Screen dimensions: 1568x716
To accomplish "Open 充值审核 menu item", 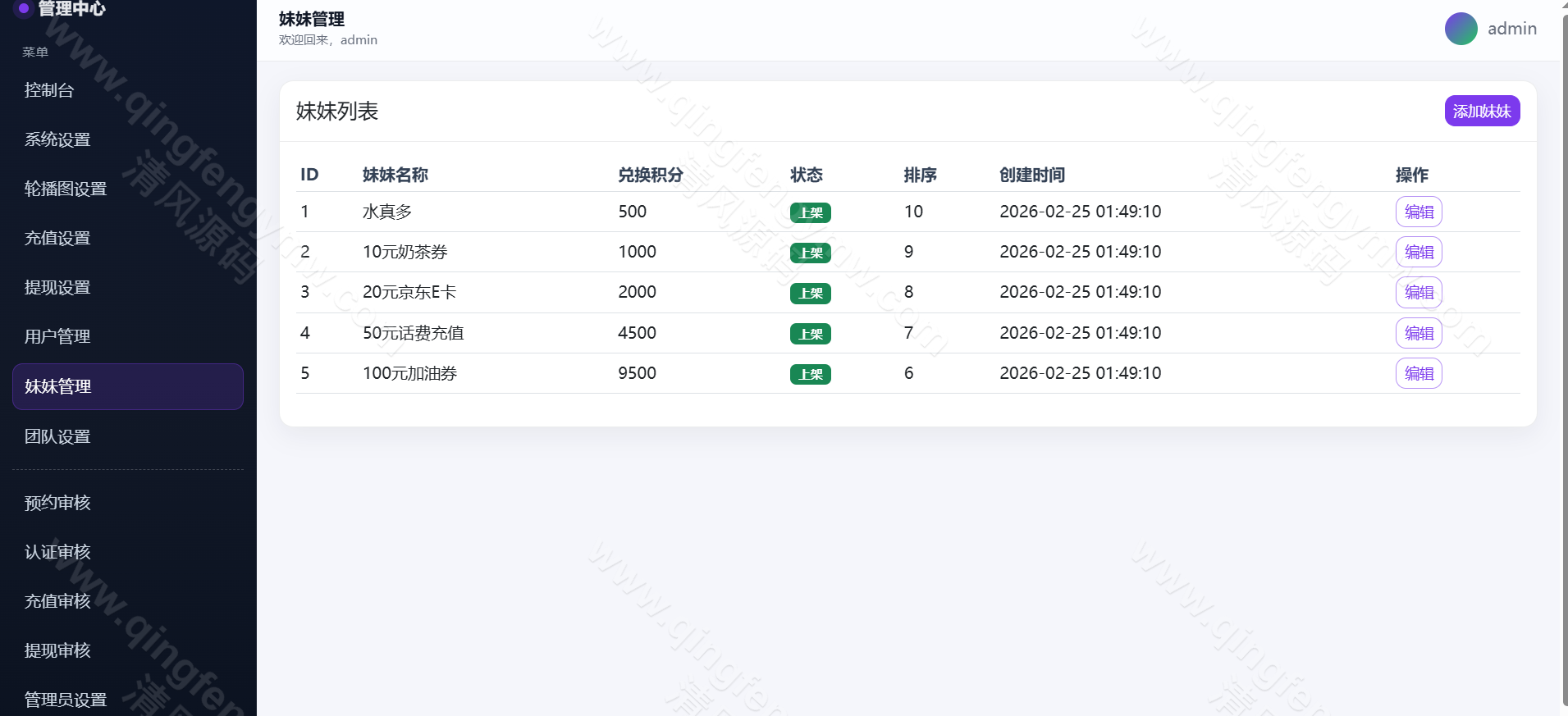I will [128, 601].
